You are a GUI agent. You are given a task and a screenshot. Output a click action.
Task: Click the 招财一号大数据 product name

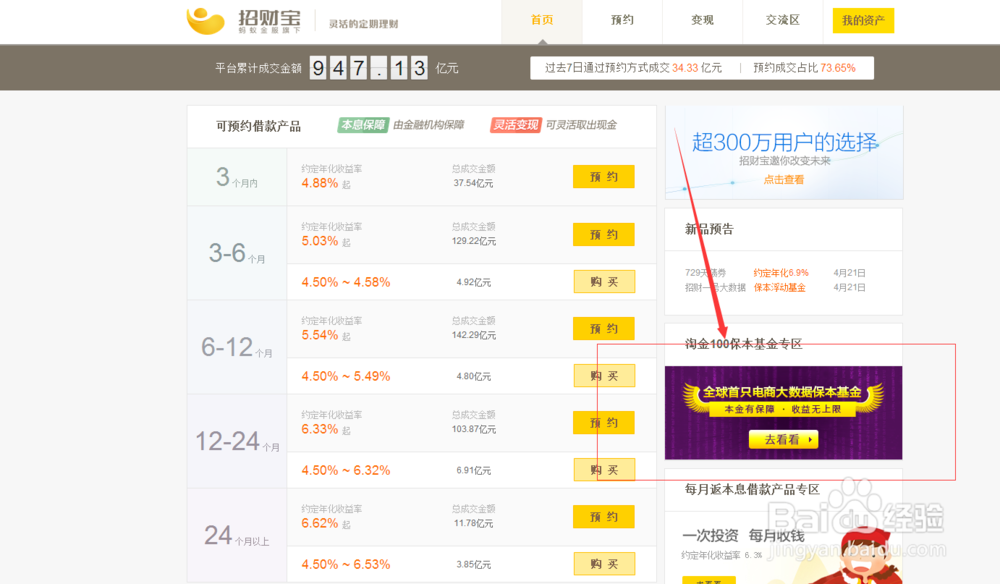point(715,288)
